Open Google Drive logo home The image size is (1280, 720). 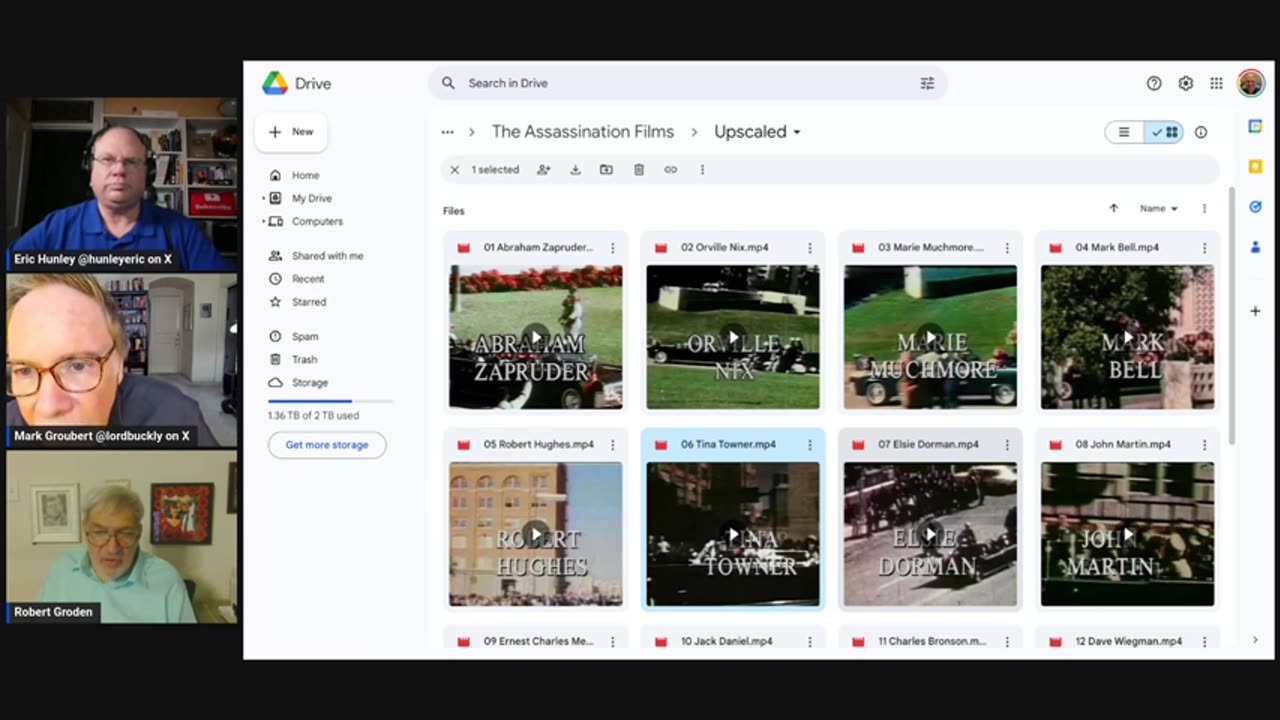(x=296, y=84)
